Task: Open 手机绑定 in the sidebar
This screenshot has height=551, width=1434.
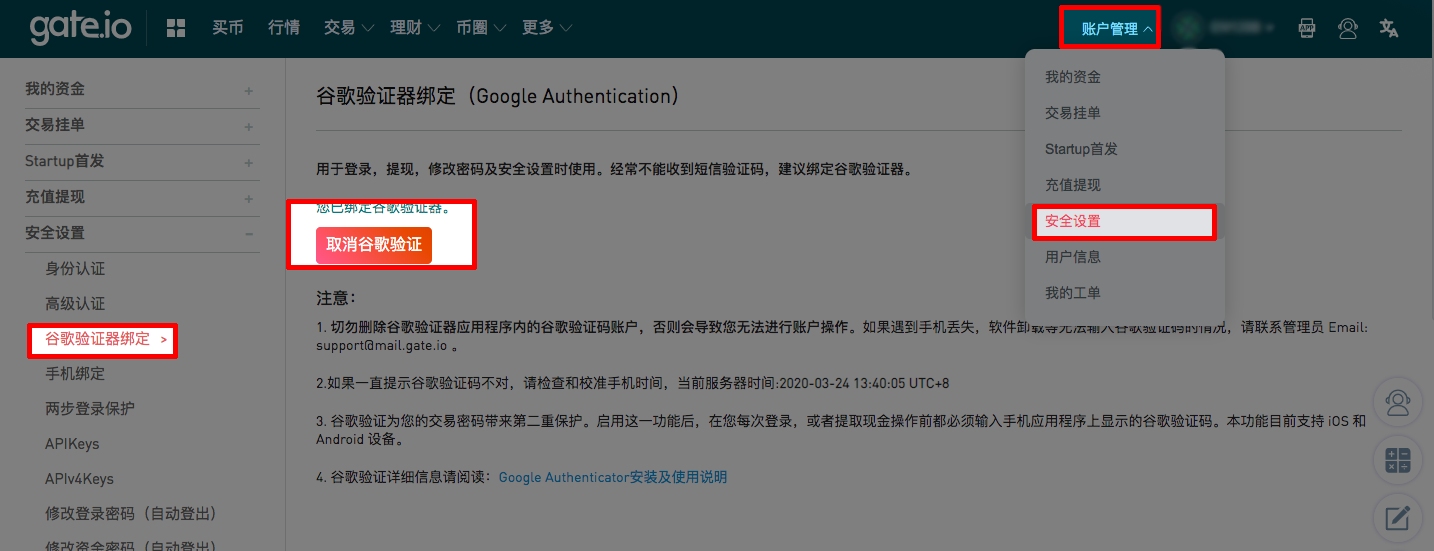Action: (x=75, y=374)
